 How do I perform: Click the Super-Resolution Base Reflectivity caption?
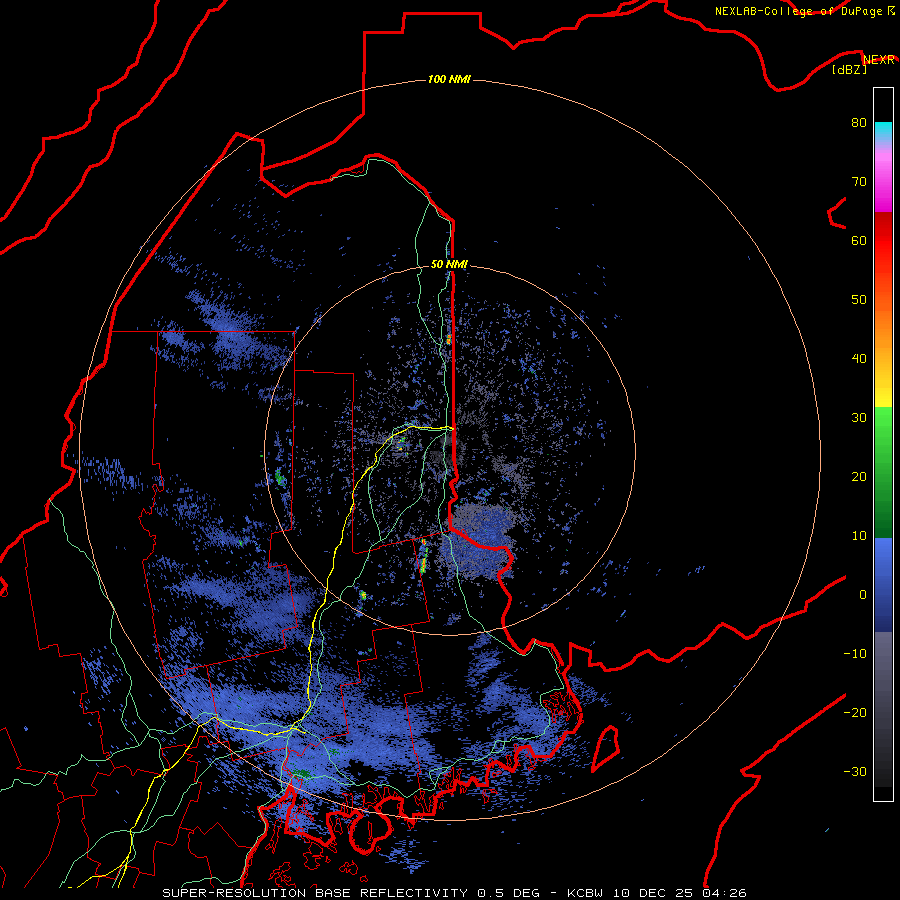[x=455, y=893]
